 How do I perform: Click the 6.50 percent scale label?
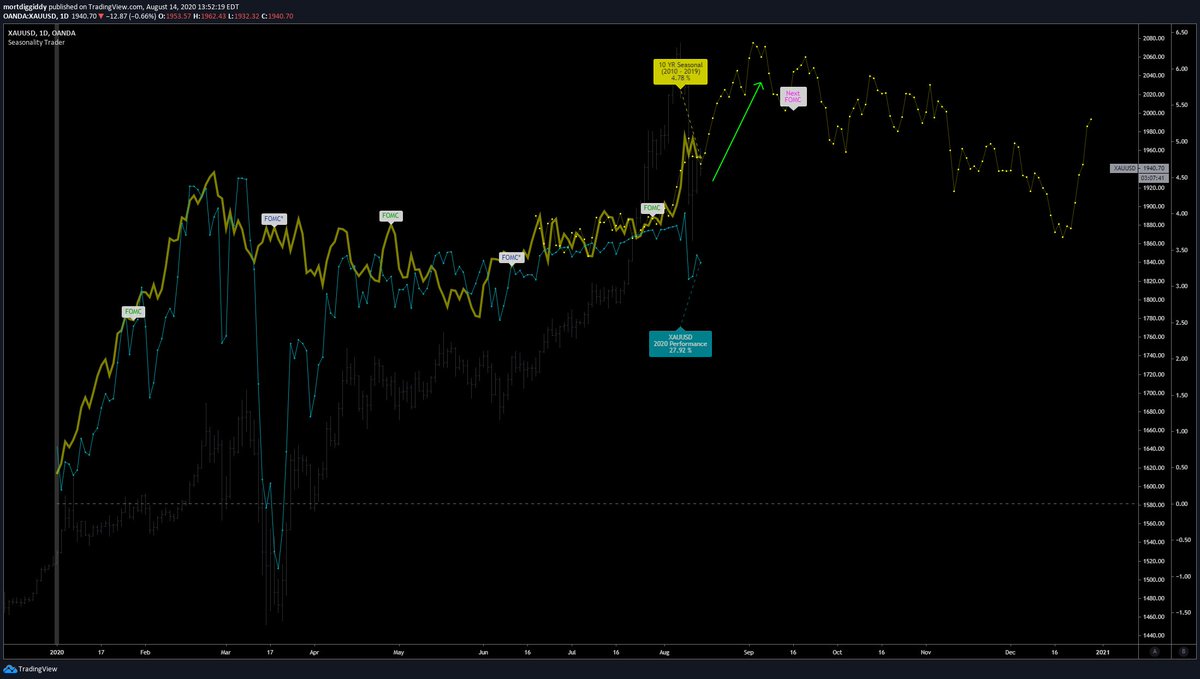[1183, 32]
